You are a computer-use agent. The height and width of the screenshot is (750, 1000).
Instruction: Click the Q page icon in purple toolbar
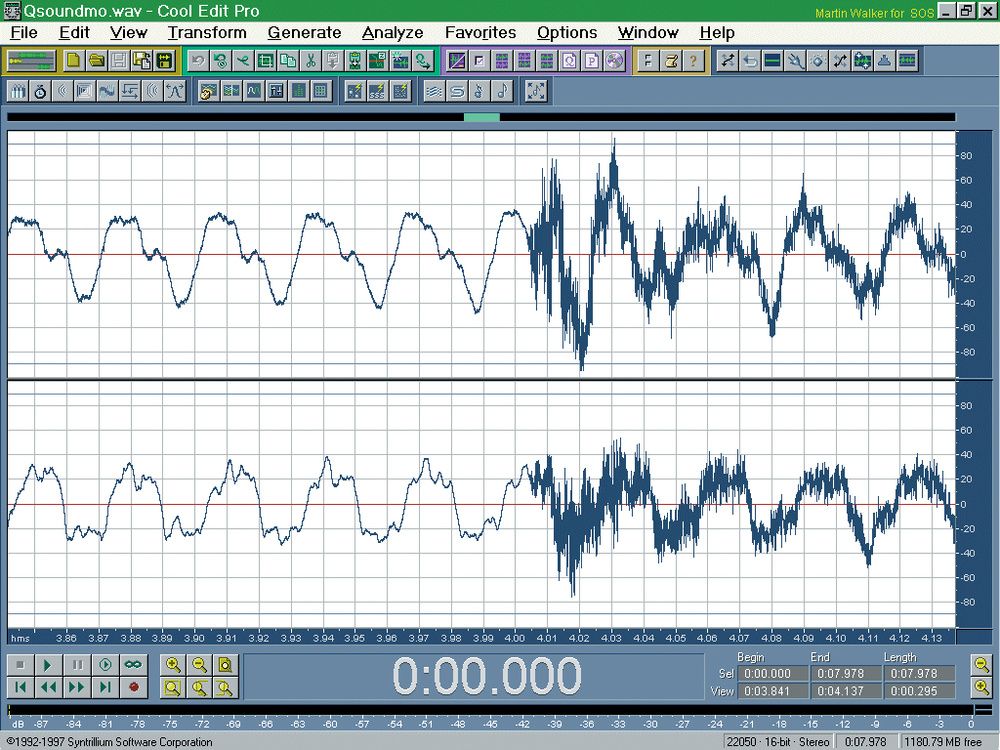pyautogui.click(x=570, y=61)
